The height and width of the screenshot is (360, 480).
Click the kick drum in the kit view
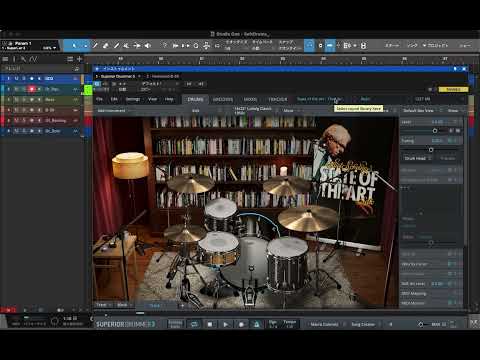pos(250,263)
